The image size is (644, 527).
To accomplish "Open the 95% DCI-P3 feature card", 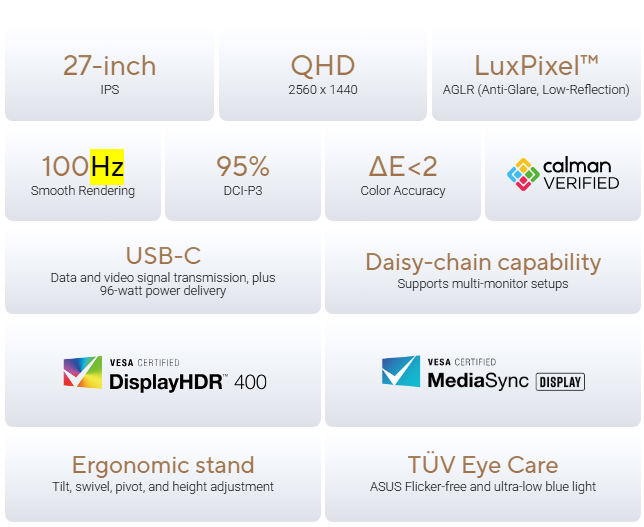I will [242, 174].
